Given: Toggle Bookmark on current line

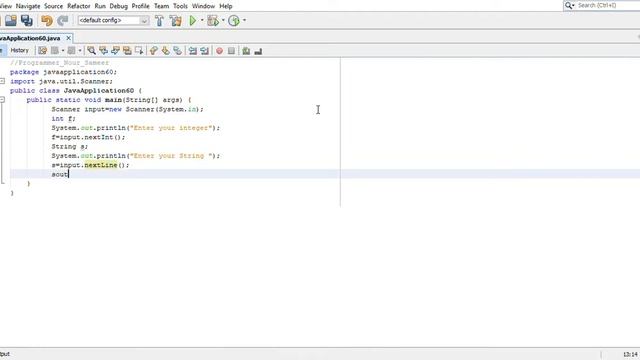Looking at the screenshot, I should pos(178,51).
